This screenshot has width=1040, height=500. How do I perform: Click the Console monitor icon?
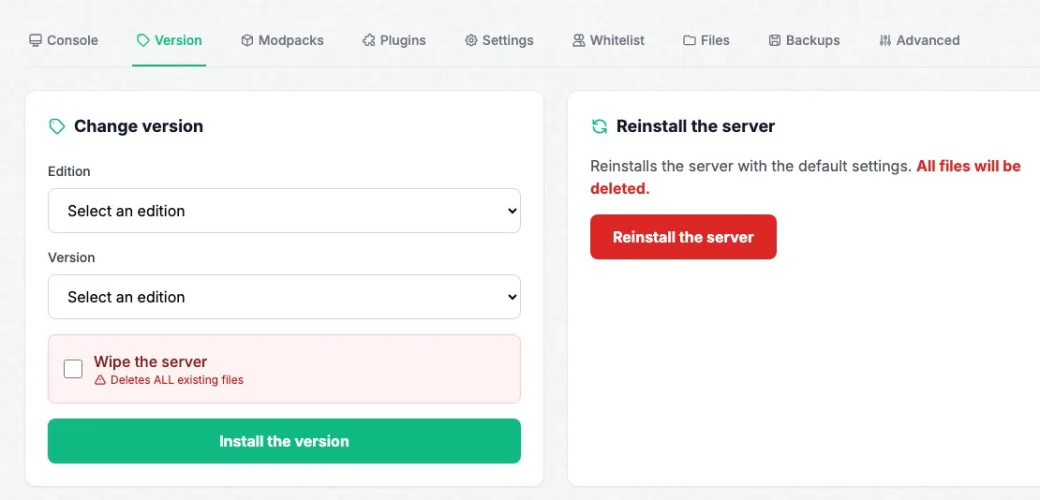35,40
